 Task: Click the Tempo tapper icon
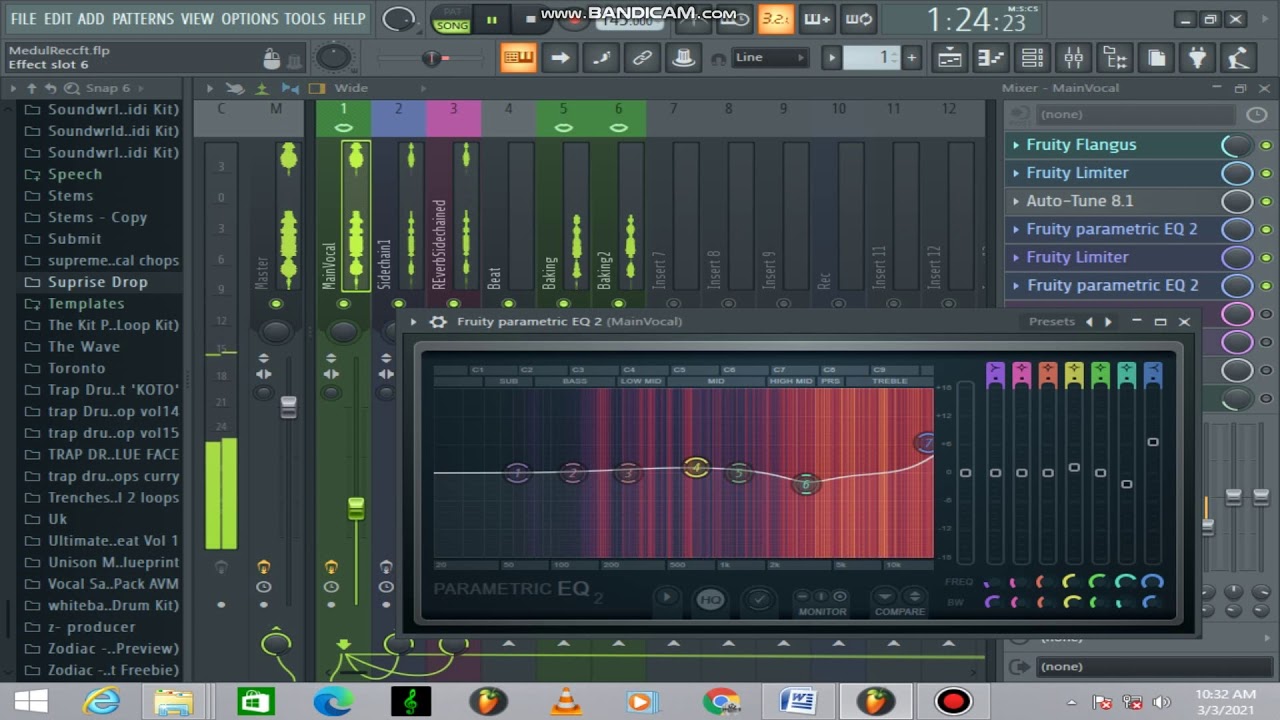click(1238, 58)
